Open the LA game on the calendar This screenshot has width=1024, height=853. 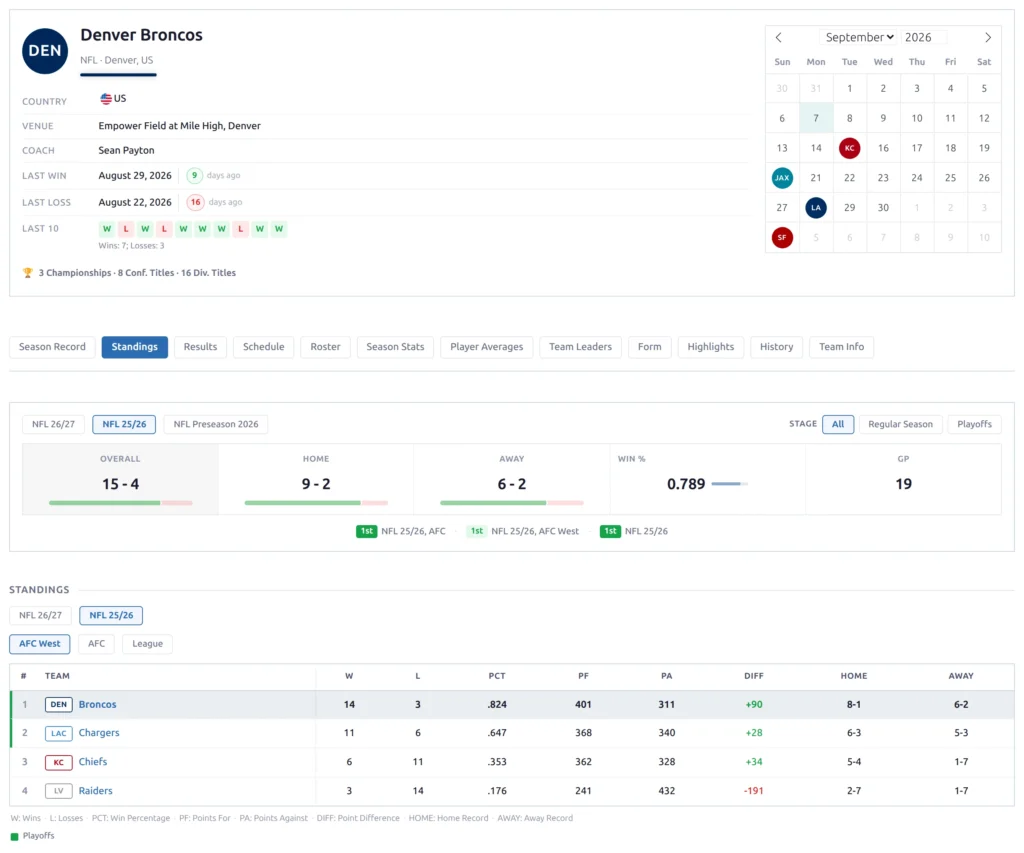click(x=816, y=208)
